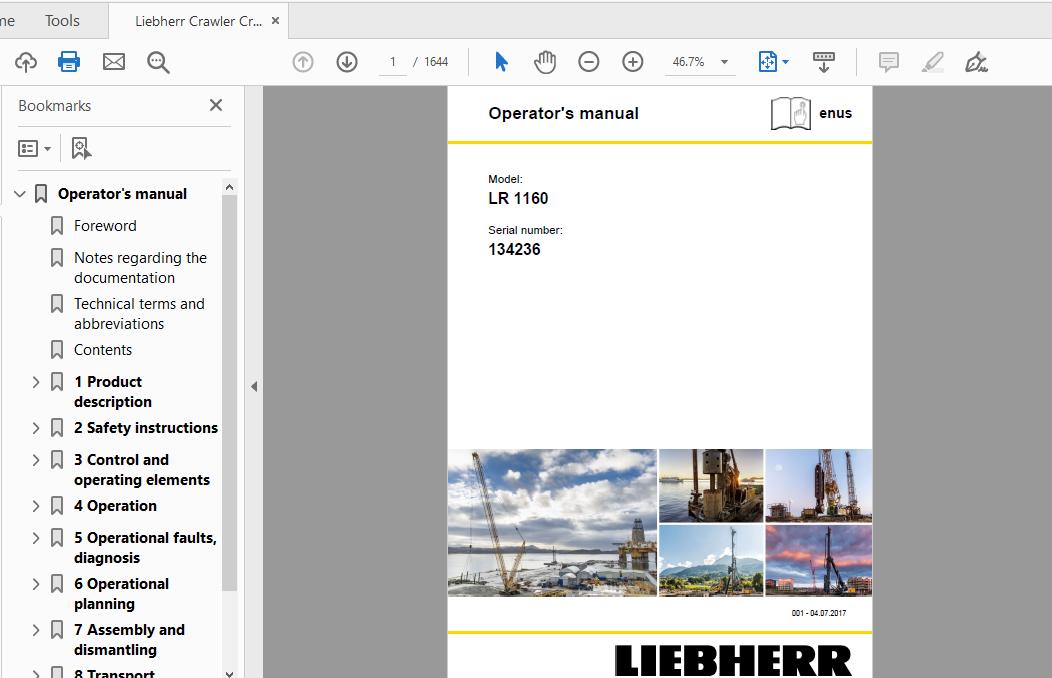The width and height of the screenshot is (1052, 678).
Task: Click the mountain landscape crane photo
Action: point(711,561)
